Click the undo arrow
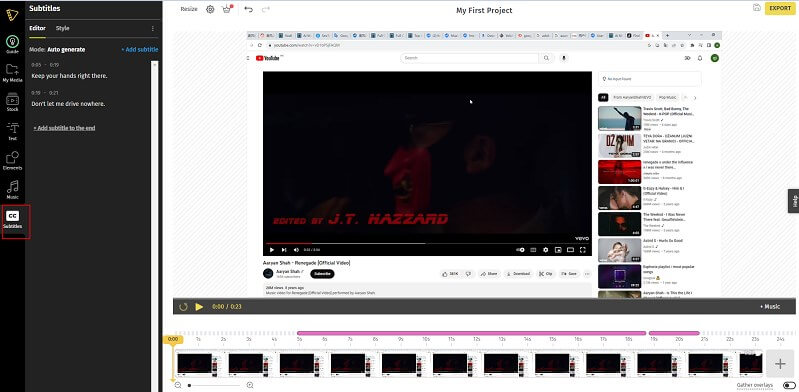Image resolution: width=799 pixels, height=392 pixels. (x=248, y=9)
